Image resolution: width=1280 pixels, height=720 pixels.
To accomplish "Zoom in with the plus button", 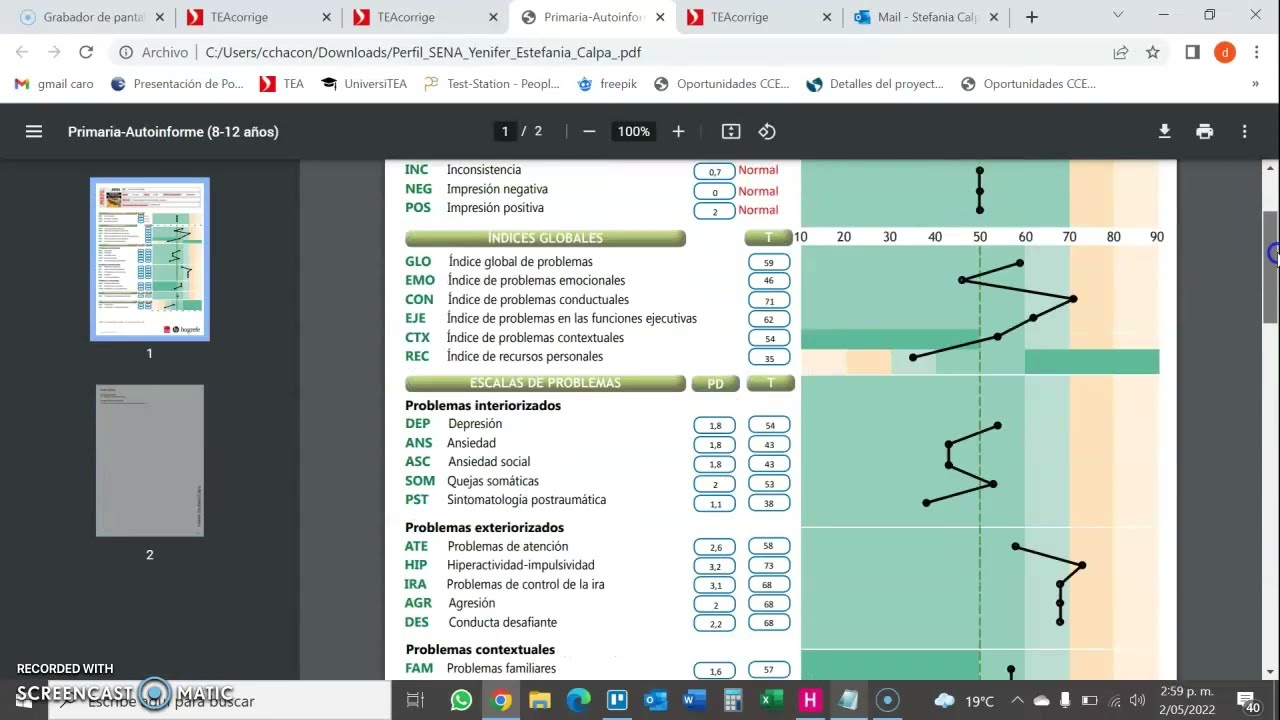I will [678, 131].
